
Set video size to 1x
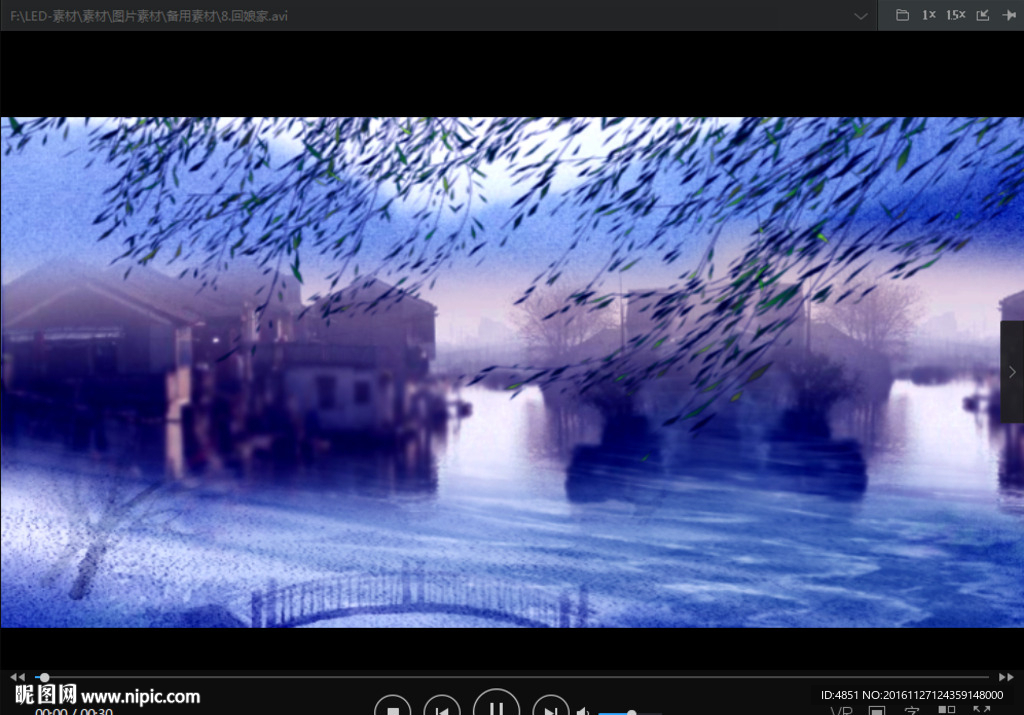click(929, 15)
